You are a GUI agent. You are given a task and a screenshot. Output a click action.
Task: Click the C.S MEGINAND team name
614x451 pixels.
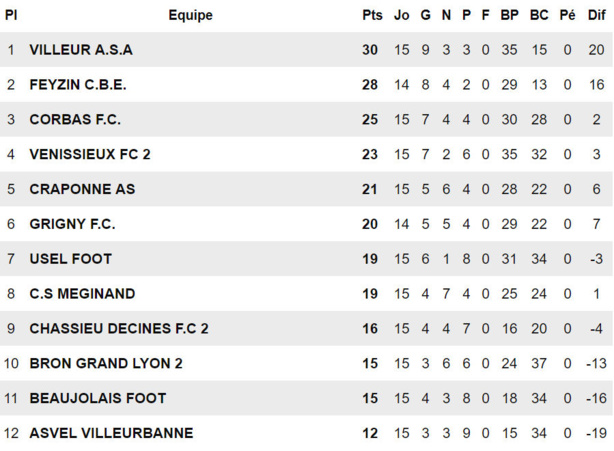[x=82, y=294]
